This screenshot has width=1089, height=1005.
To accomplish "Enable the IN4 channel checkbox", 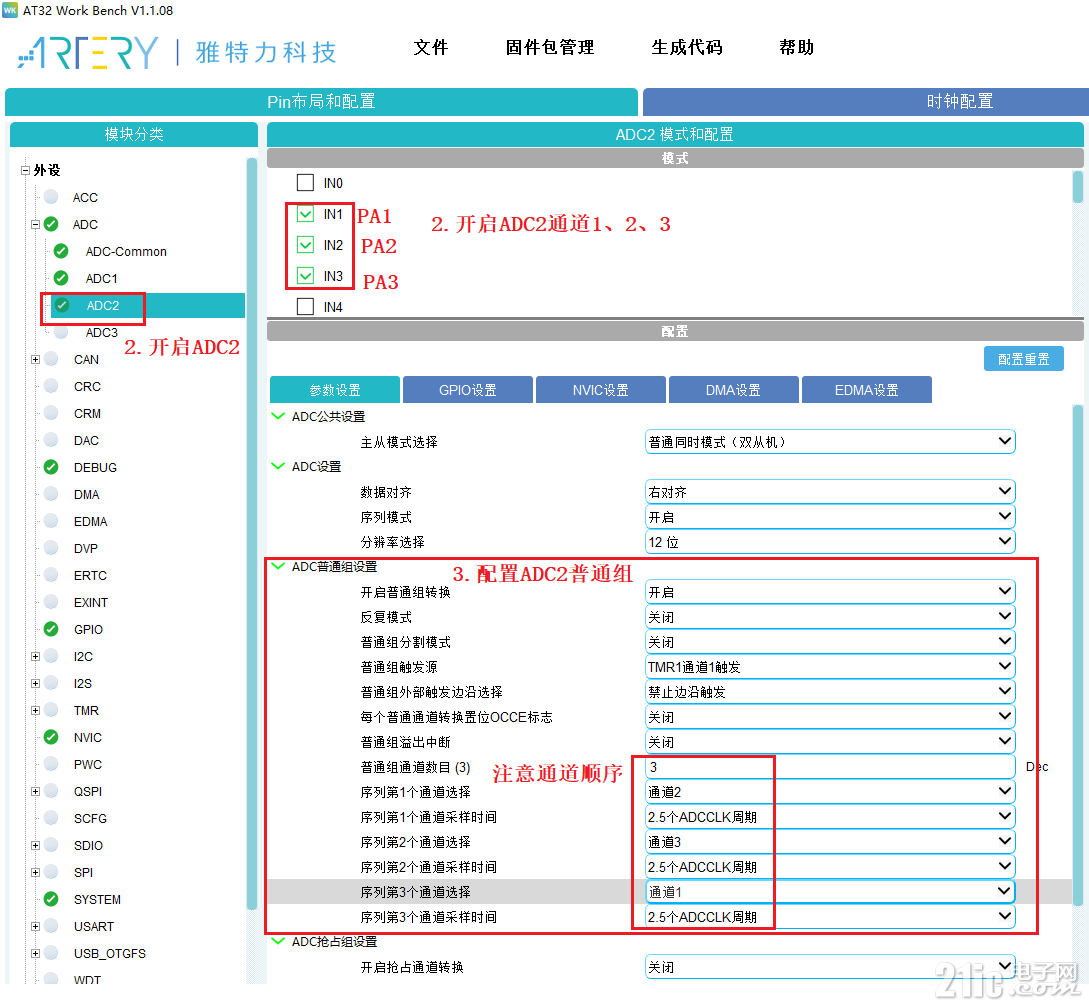I will (306, 306).
